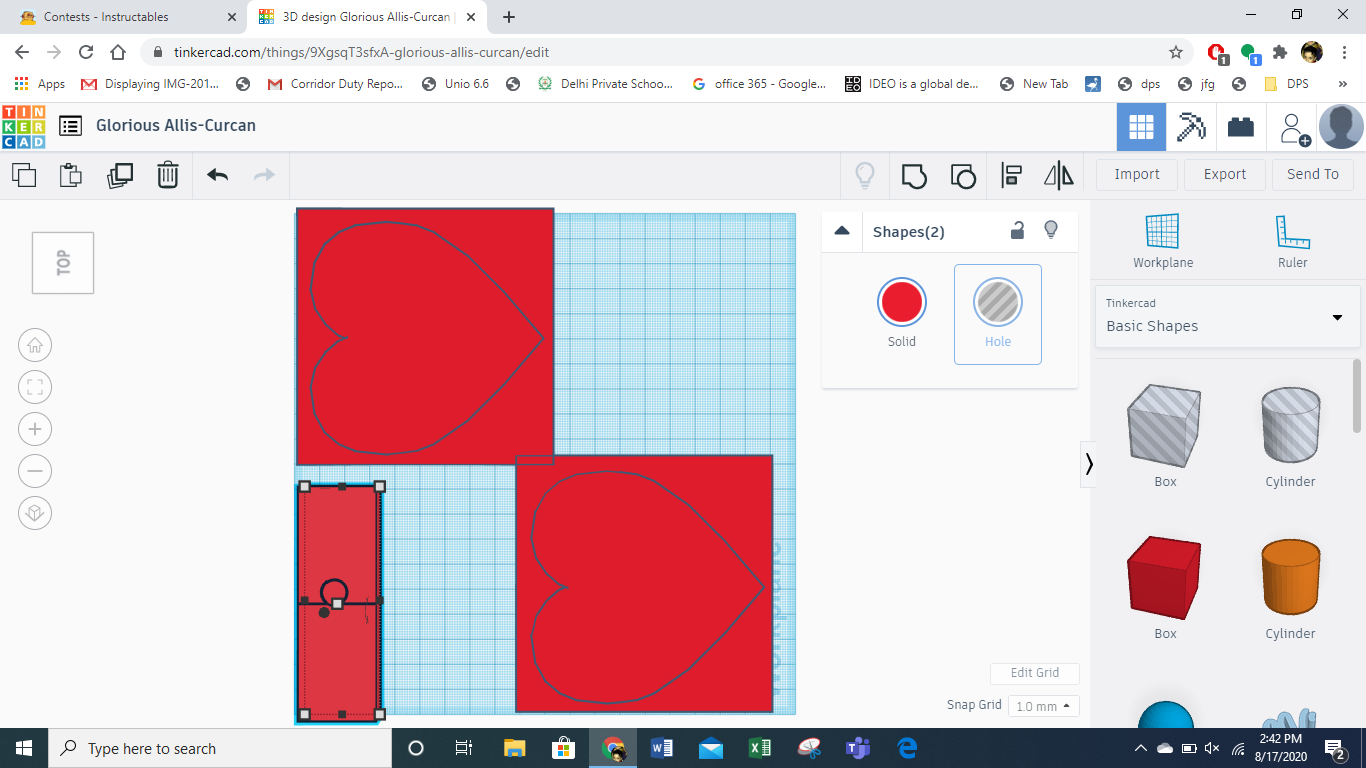Select the Workplane tool
This screenshot has width=1366, height=768.
pyautogui.click(x=1163, y=242)
